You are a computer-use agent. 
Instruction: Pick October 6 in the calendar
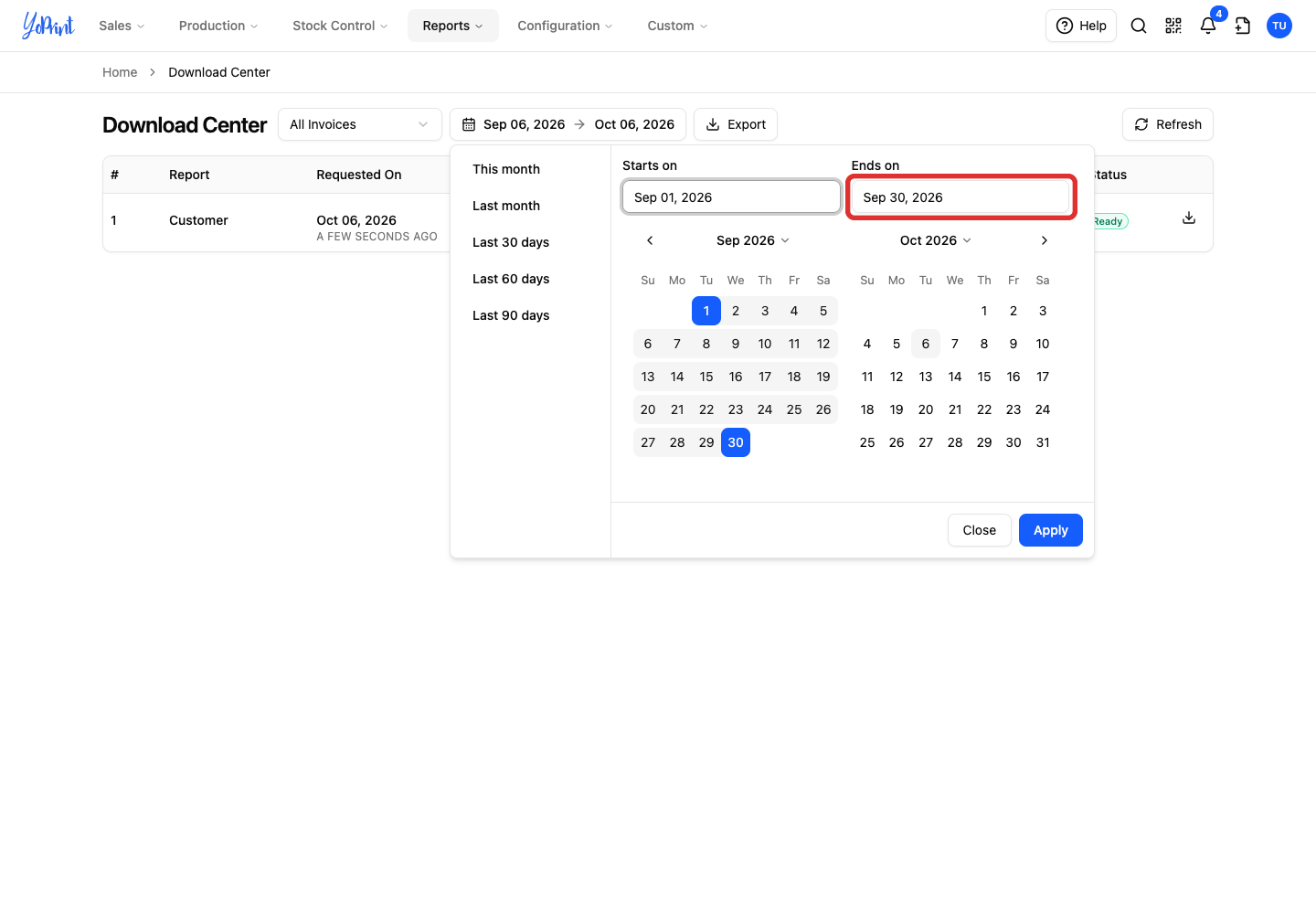926,344
